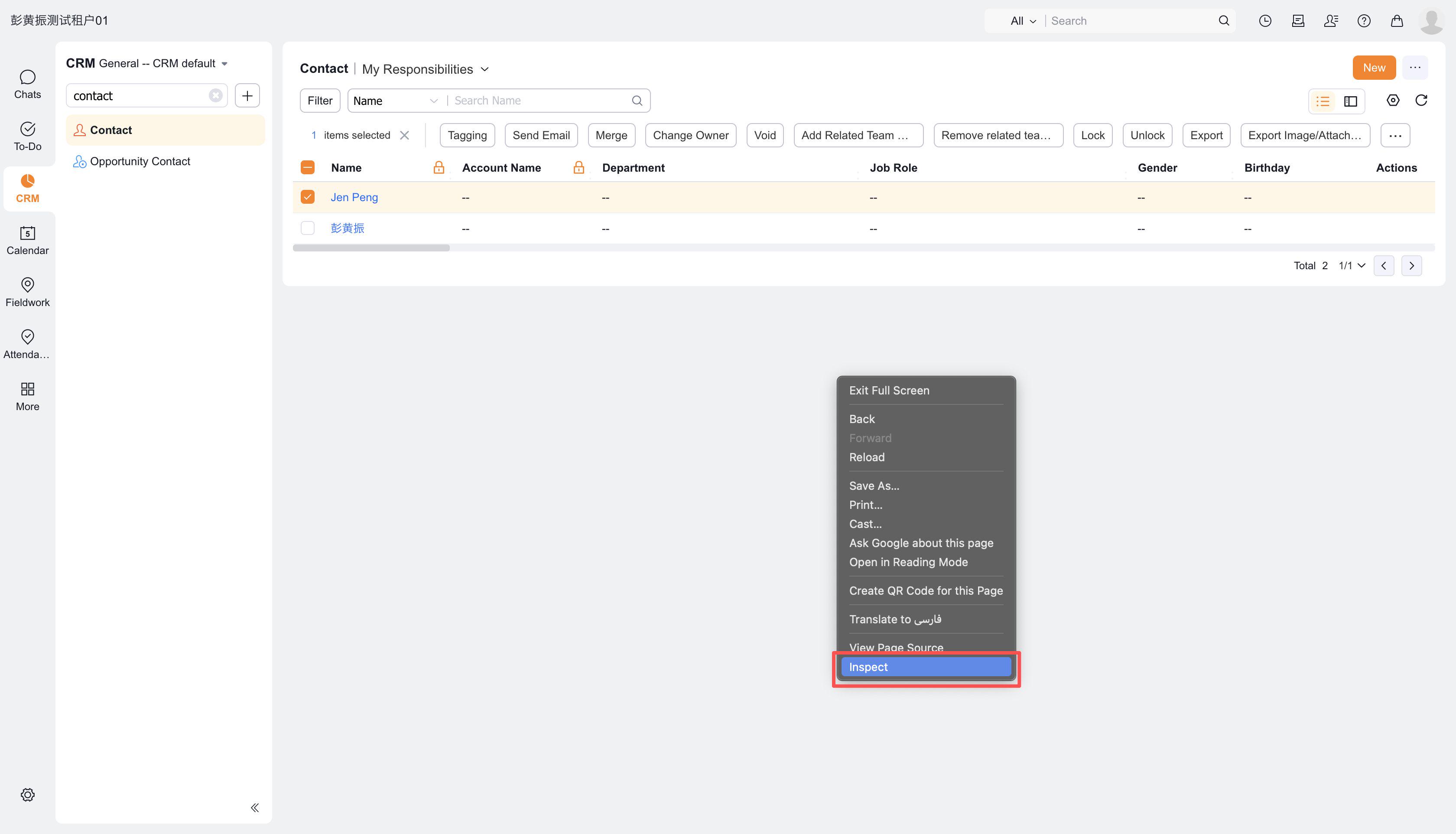The height and width of the screenshot is (834, 1456).
Task: Click the top bar search magnifier
Action: pos(1224,21)
